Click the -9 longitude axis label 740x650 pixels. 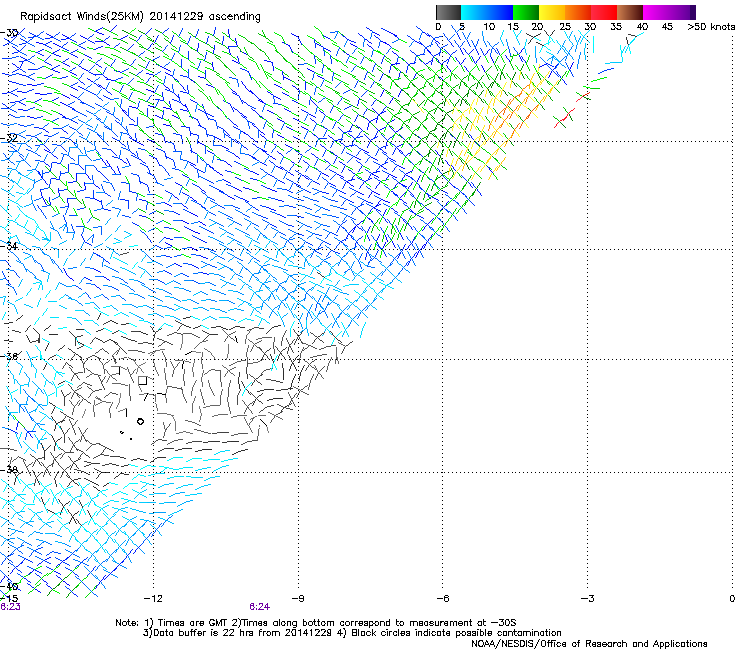point(297,599)
